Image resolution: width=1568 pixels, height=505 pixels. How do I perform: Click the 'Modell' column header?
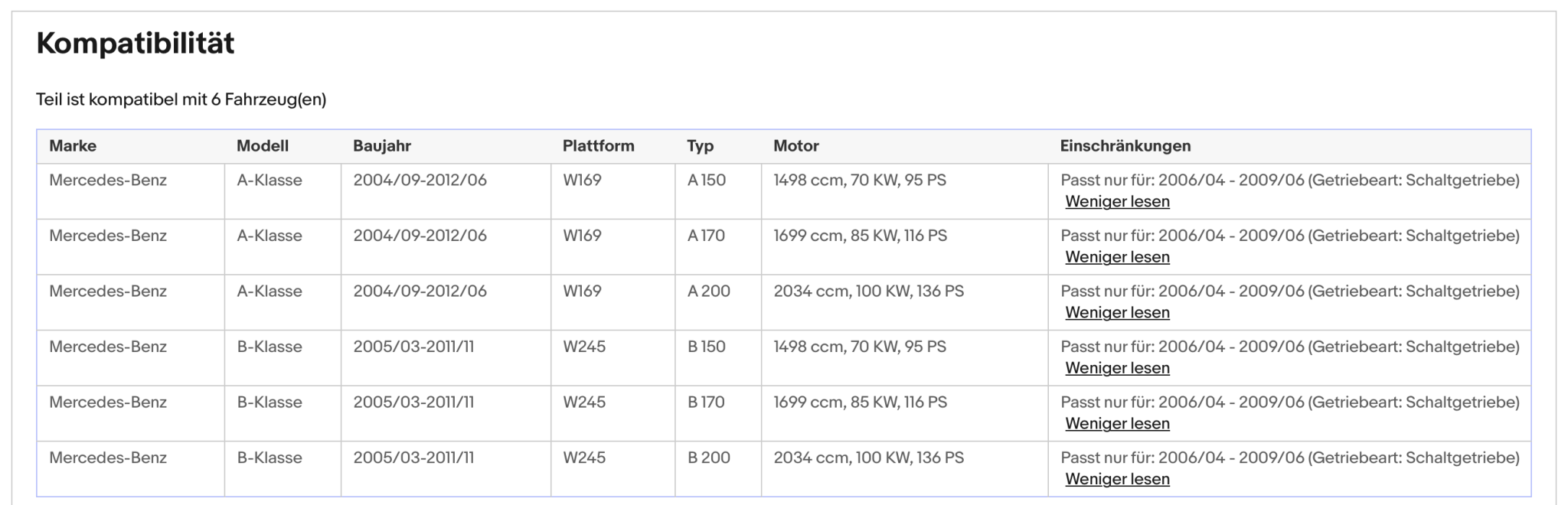tap(263, 146)
